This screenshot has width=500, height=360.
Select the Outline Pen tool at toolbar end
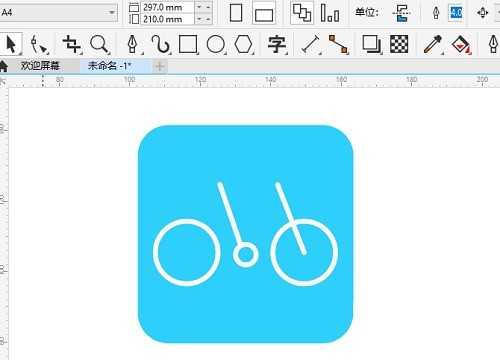(494, 44)
